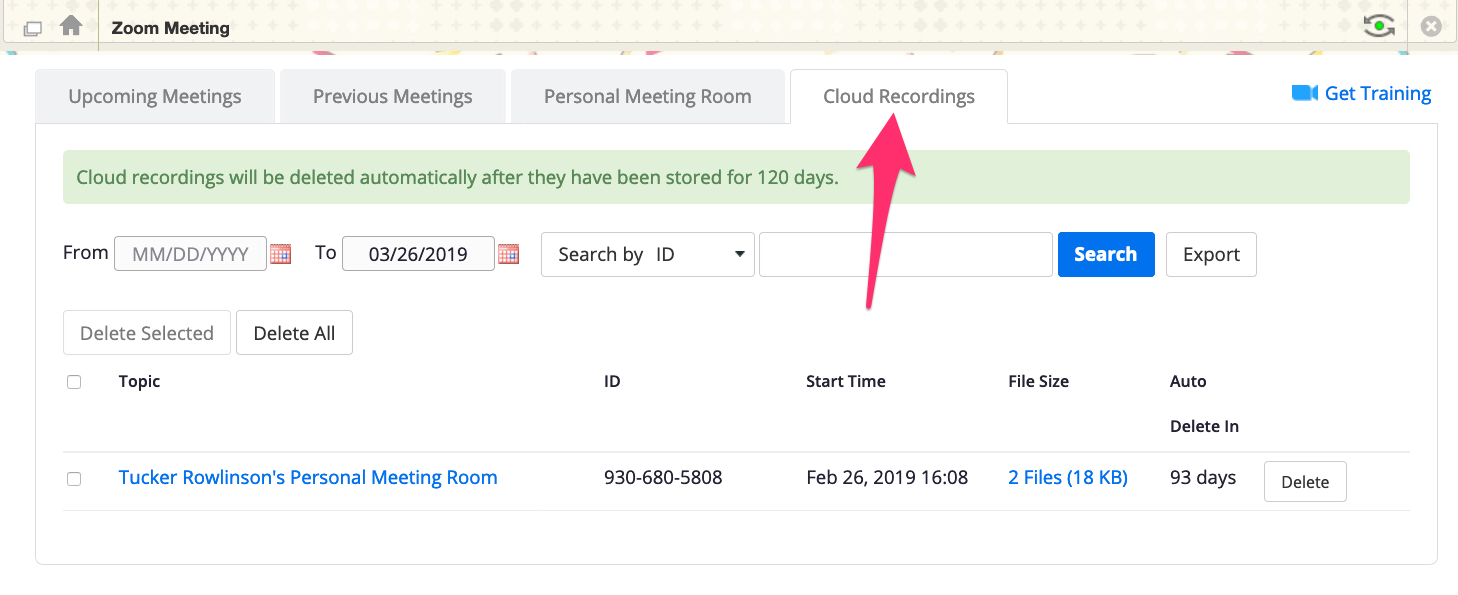
Task: Go to the Personal Meeting Room tab
Action: click(x=647, y=97)
